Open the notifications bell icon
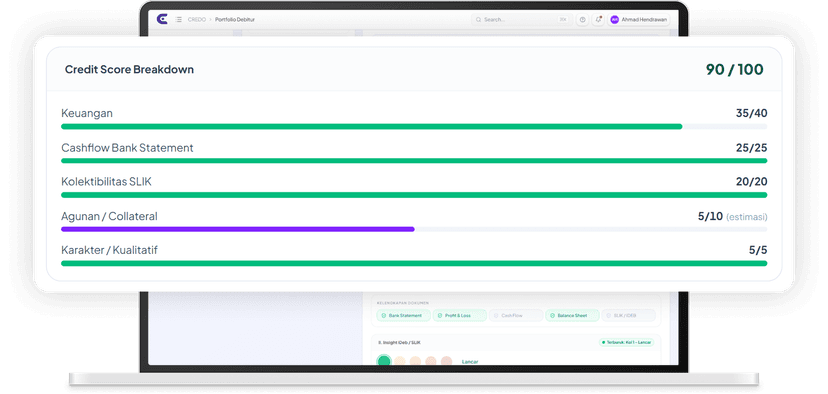 [598, 20]
